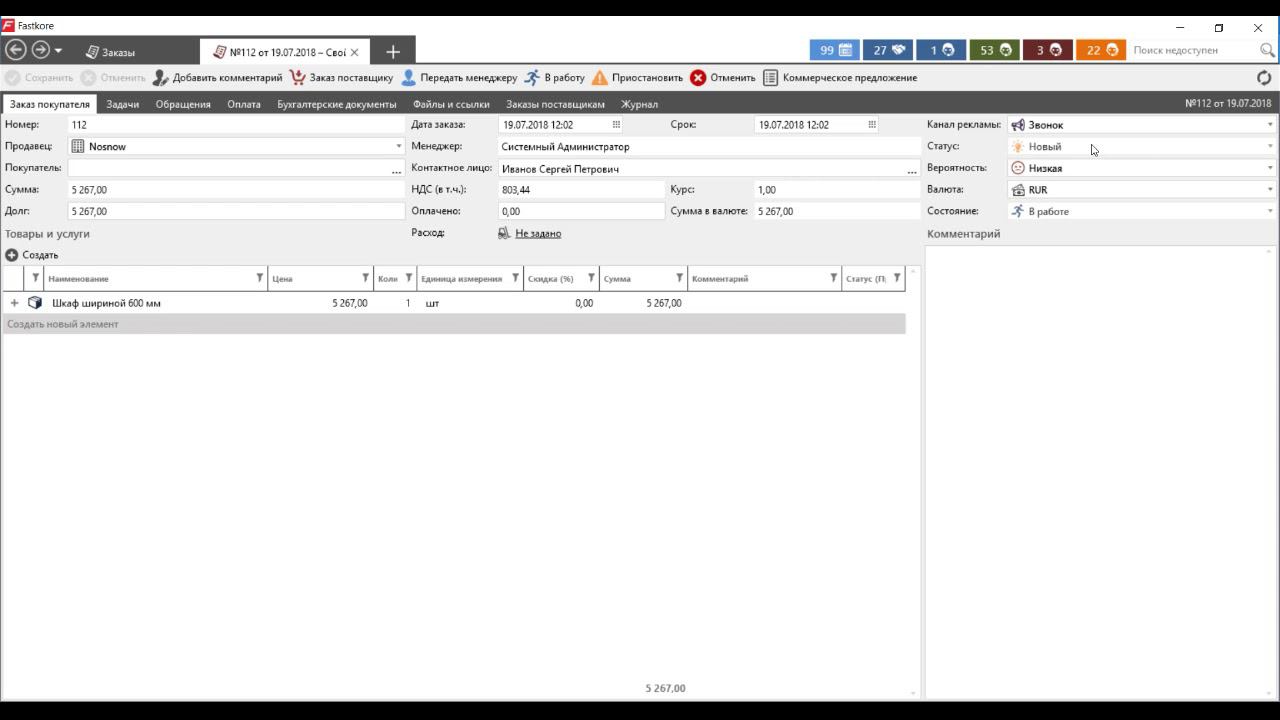This screenshot has height=720, width=1280.
Task: Expand the Шкаф шириной 600 мм row
Action: tap(14, 303)
